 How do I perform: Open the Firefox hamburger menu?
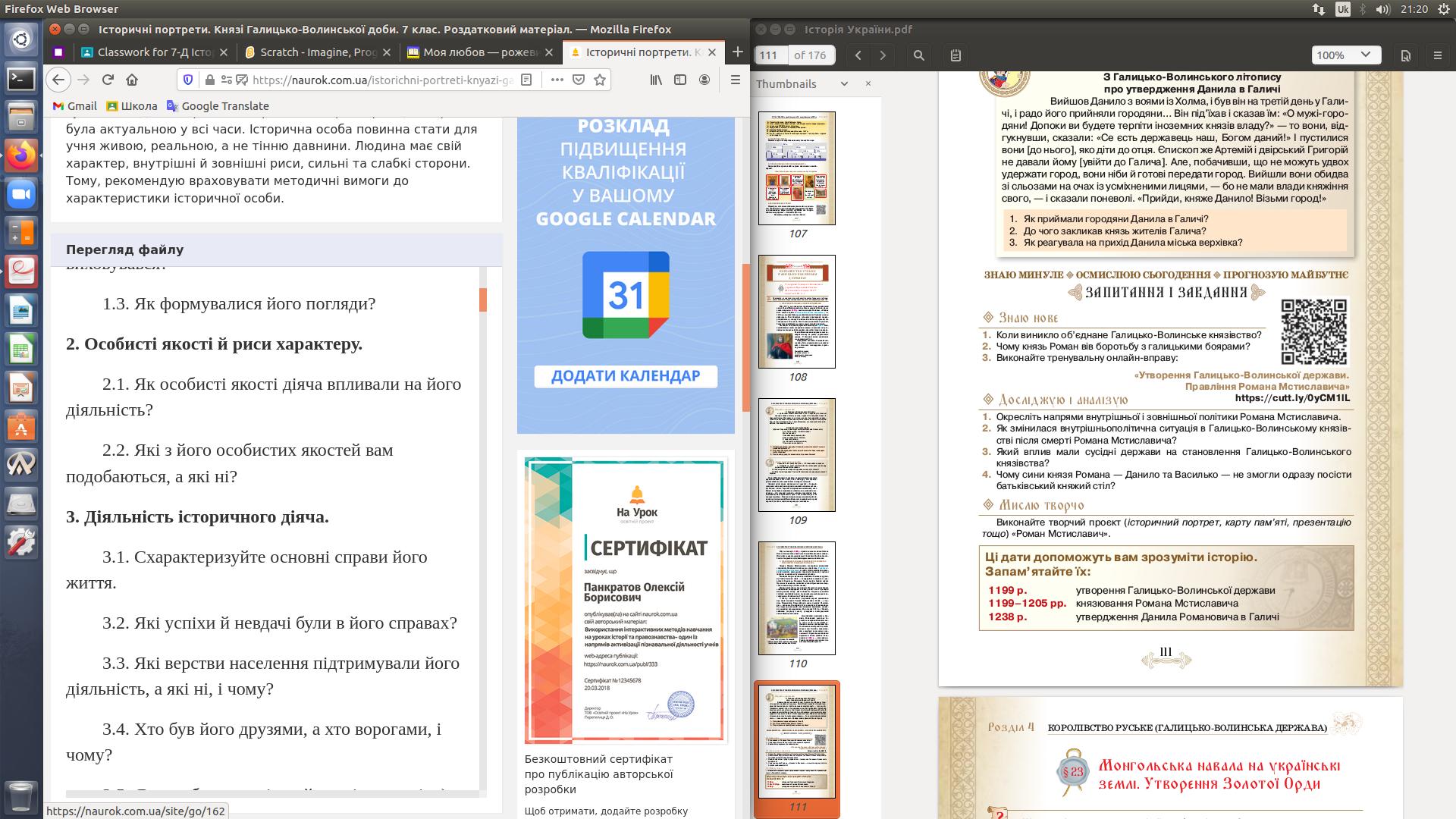point(735,80)
